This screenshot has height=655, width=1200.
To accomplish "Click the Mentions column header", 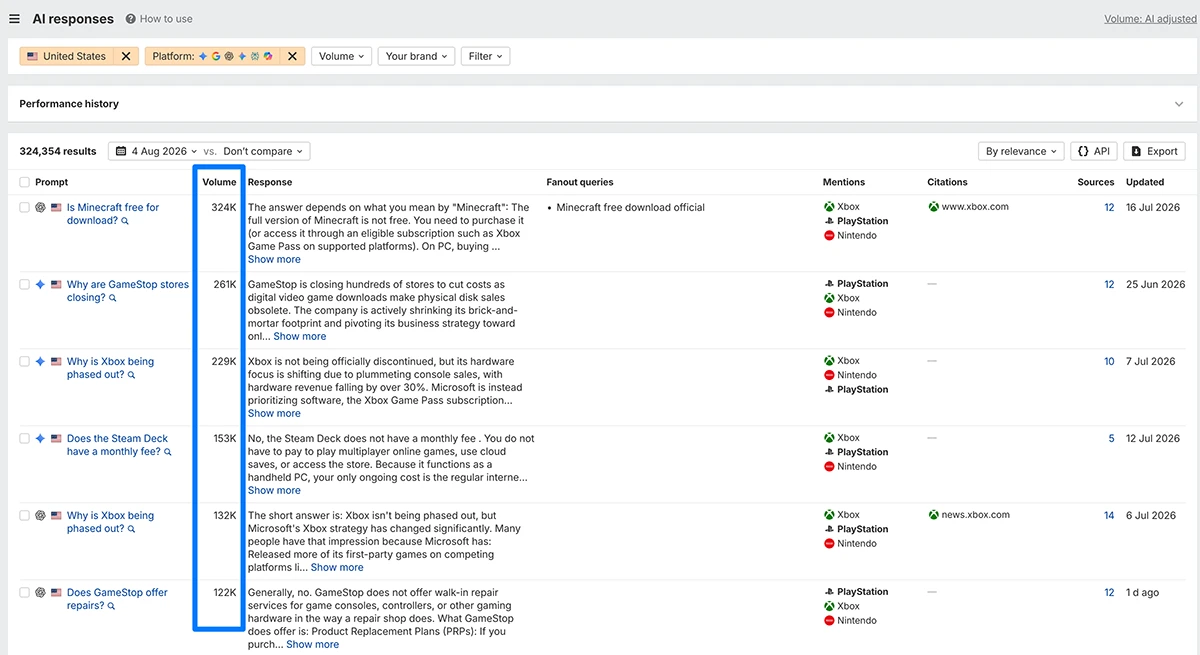I will point(844,182).
